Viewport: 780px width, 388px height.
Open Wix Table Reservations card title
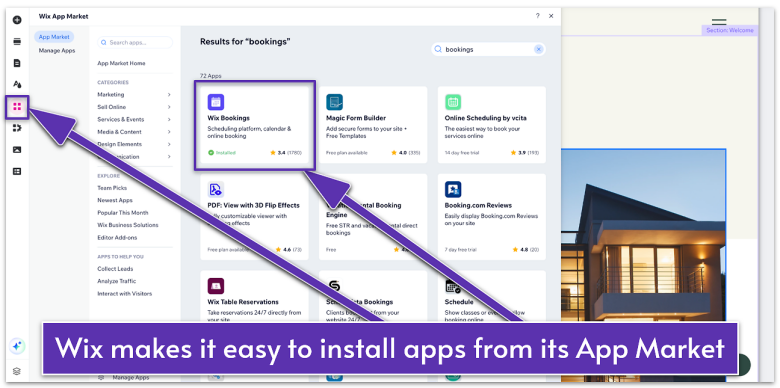click(243, 302)
